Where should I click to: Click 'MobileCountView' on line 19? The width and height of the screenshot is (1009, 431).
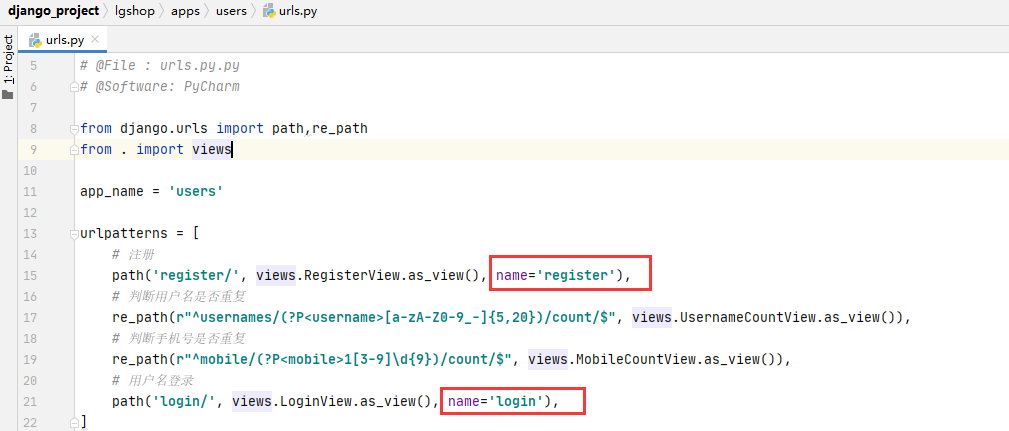pyautogui.click(x=634, y=360)
